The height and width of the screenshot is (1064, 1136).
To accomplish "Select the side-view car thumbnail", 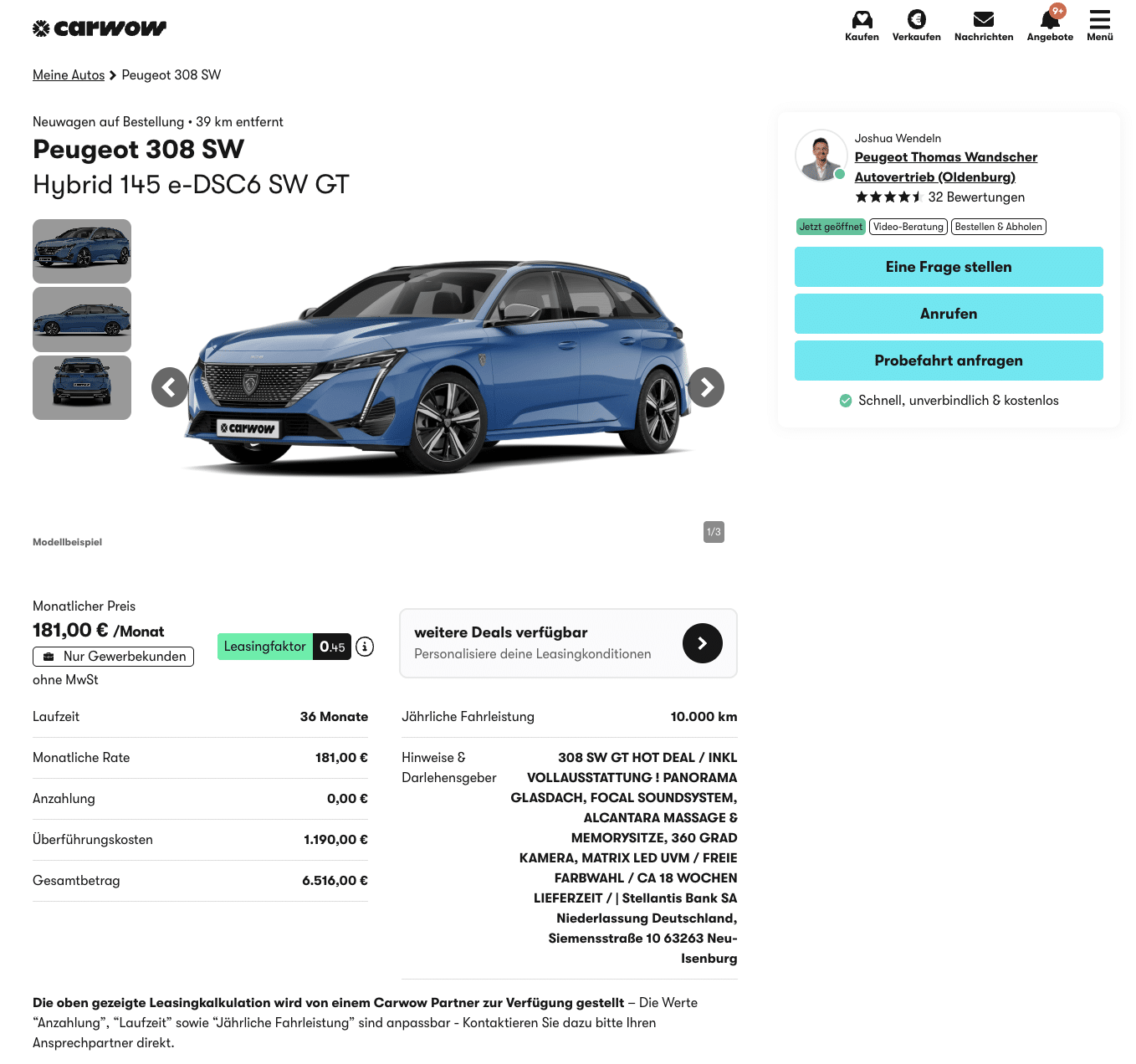I will pyautogui.click(x=82, y=320).
